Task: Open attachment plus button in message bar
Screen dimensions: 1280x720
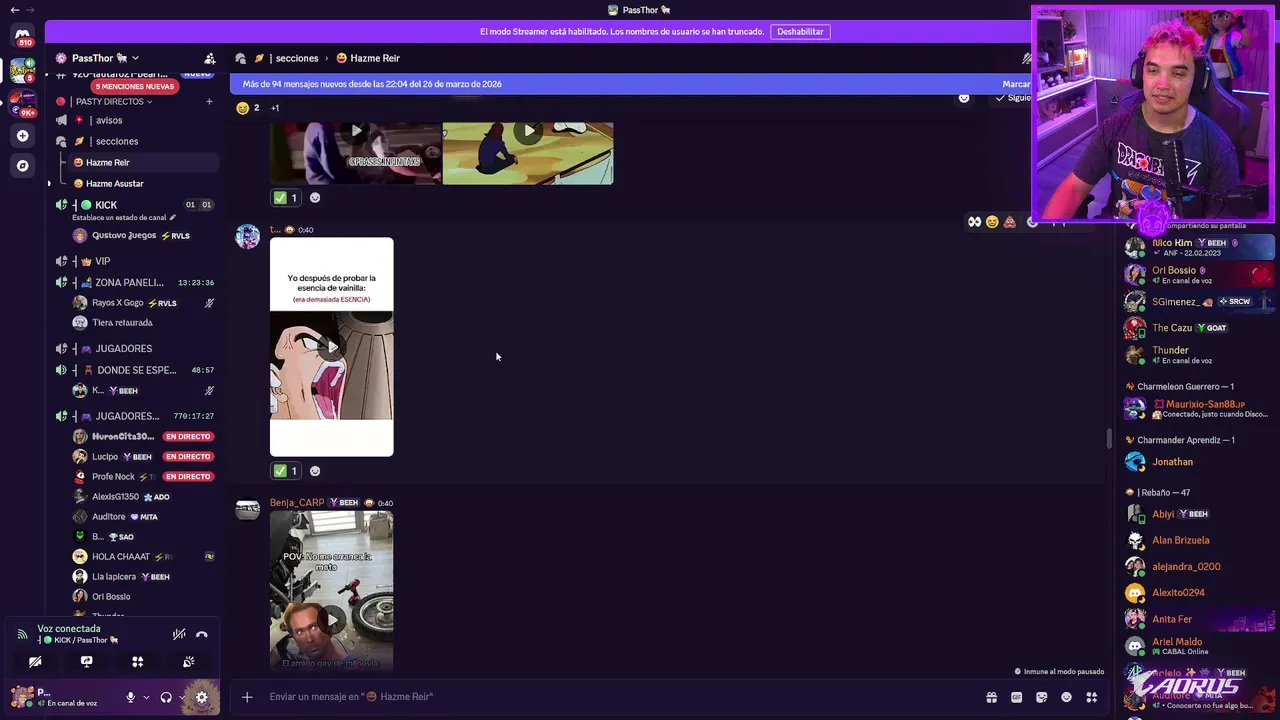Action: pyautogui.click(x=247, y=697)
